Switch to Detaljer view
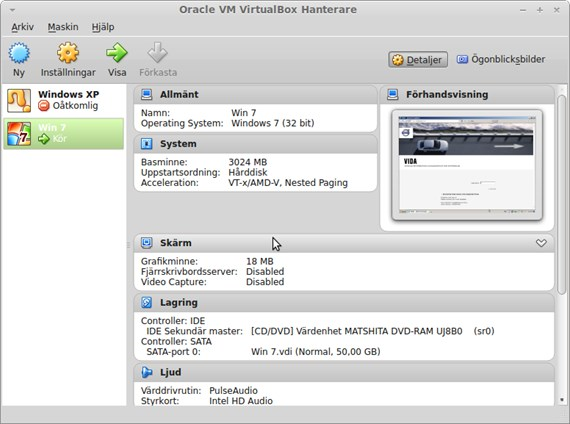Screen dimensions: 570x424 (418, 60)
